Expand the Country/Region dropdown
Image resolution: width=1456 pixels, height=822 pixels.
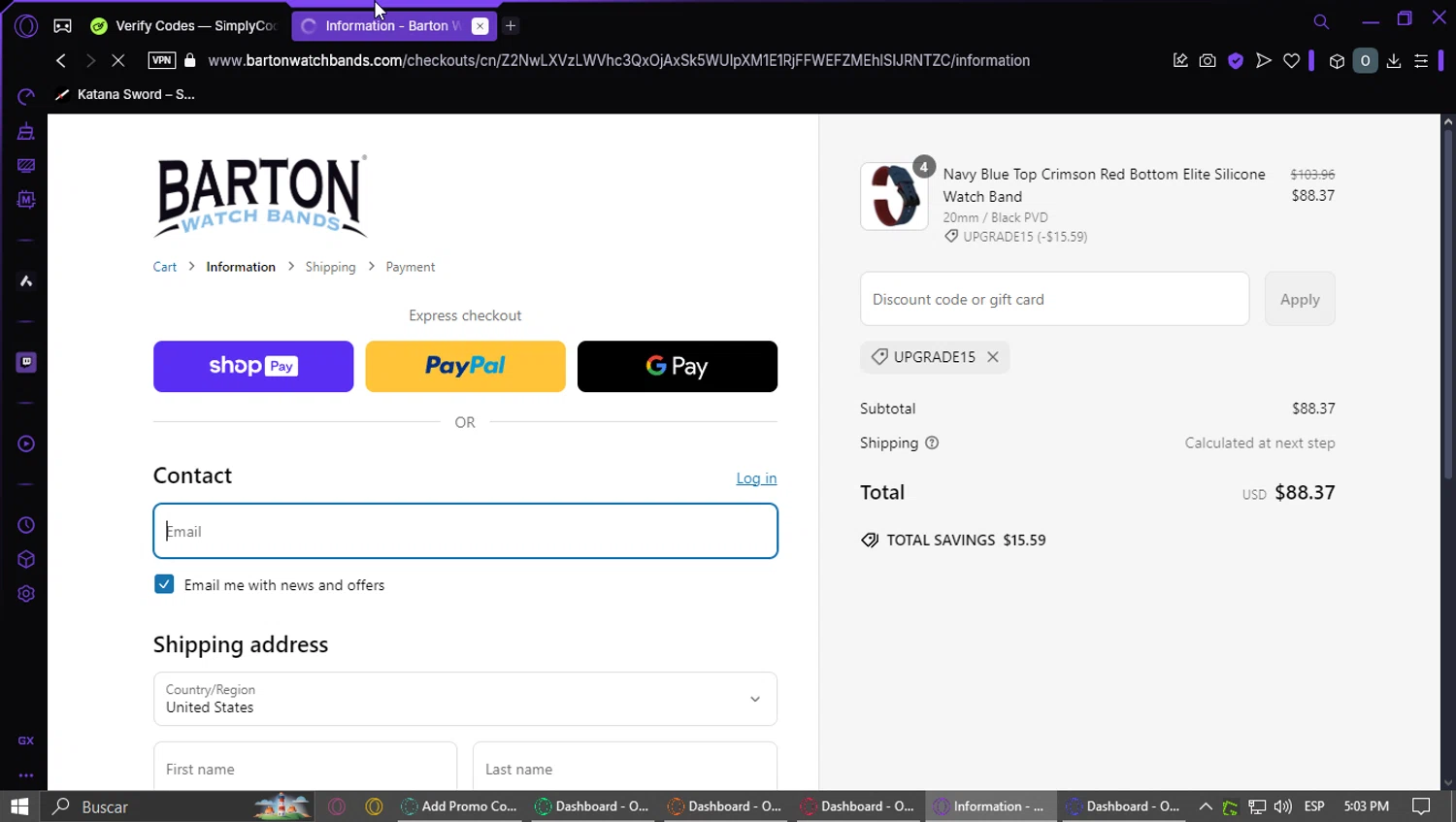465,699
